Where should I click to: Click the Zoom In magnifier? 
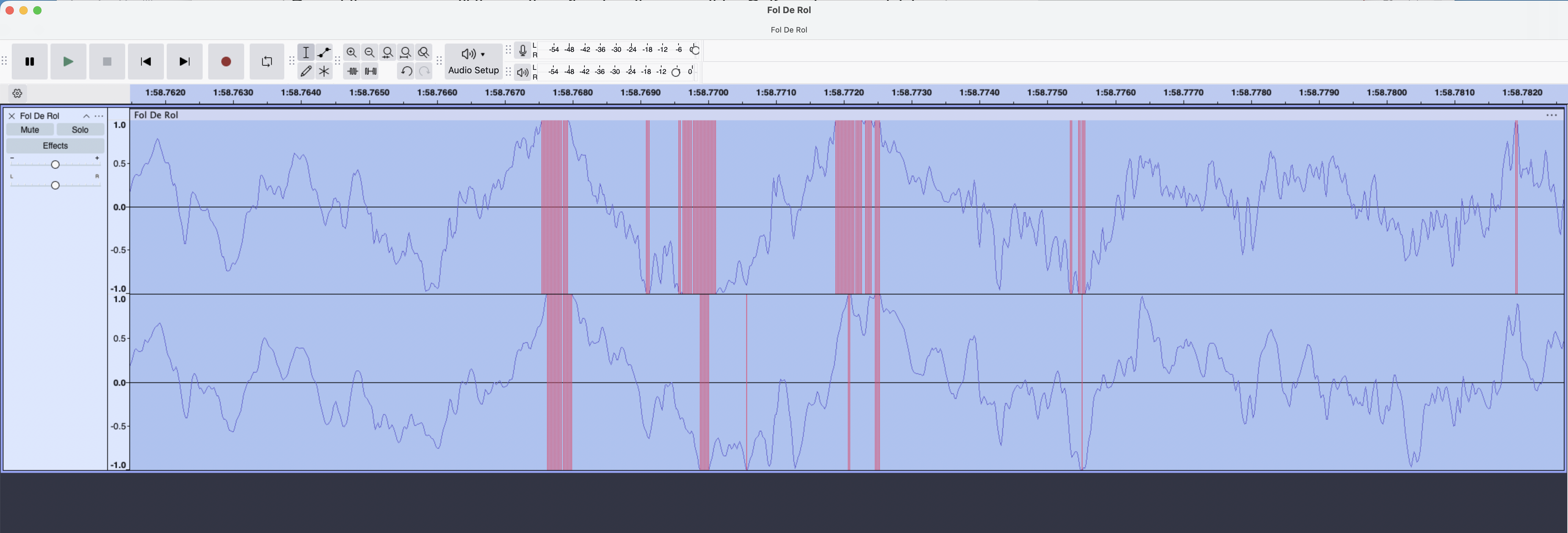tap(351, 52)
